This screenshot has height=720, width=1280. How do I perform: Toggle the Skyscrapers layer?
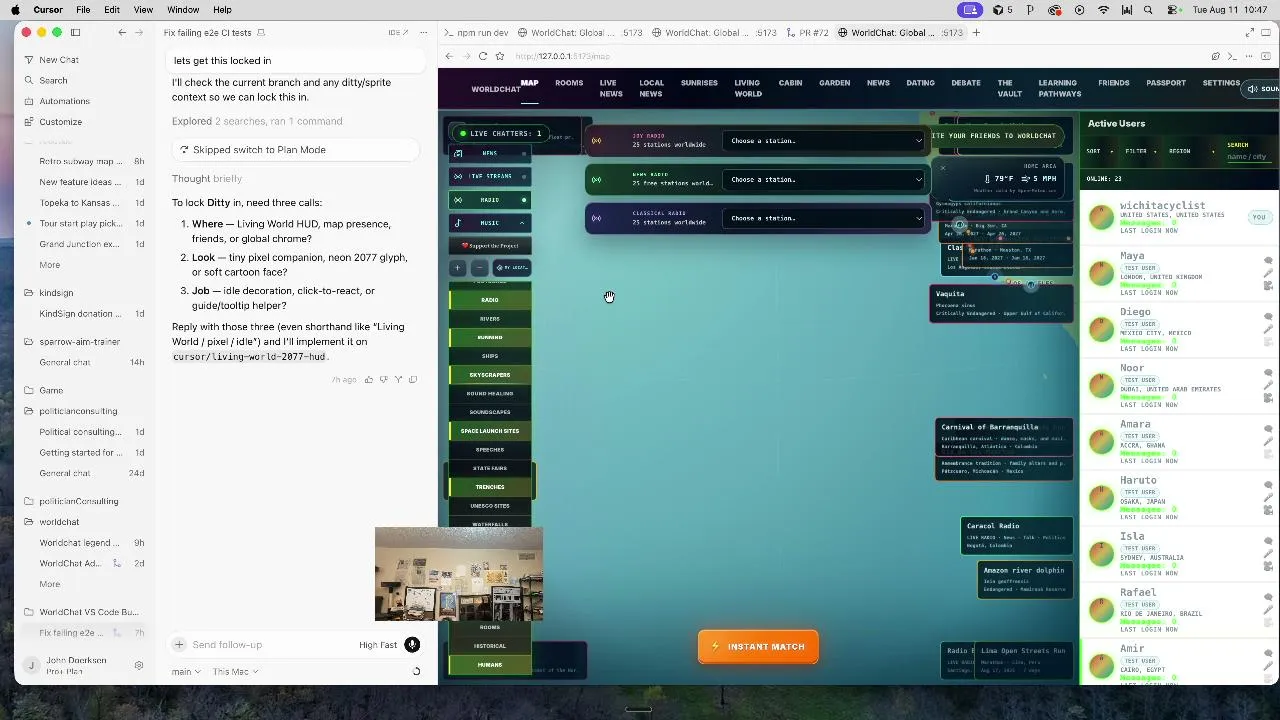pyautogui.click(x=490, y=375)
